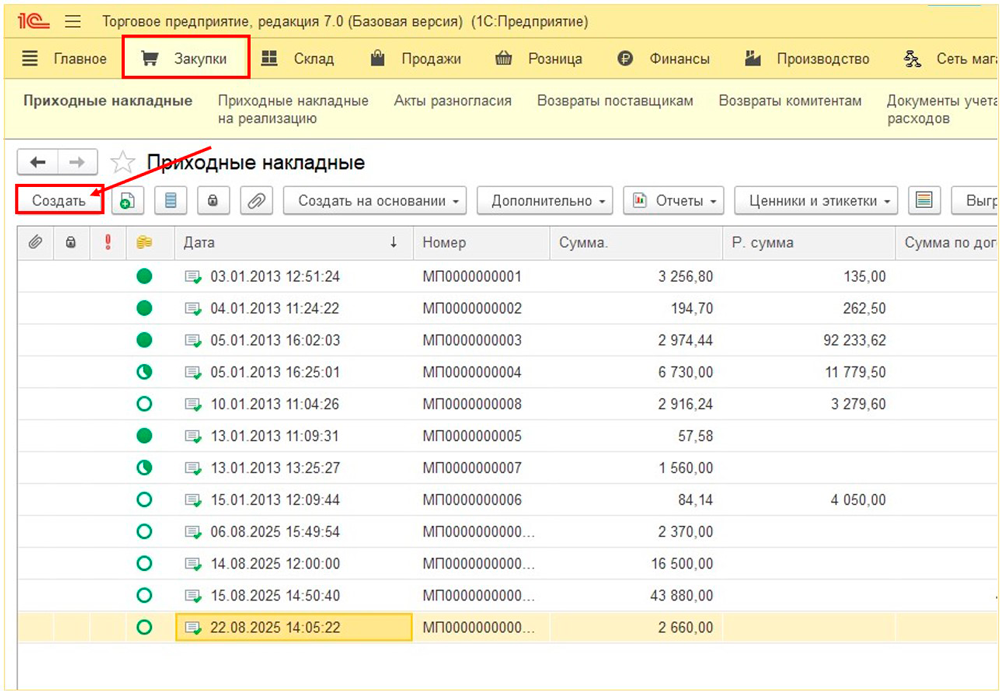The width and height of the screenshot is (1000, 691).
Task: Open the hamburger menu next to 1C logo
Action: tap(73, 21)
